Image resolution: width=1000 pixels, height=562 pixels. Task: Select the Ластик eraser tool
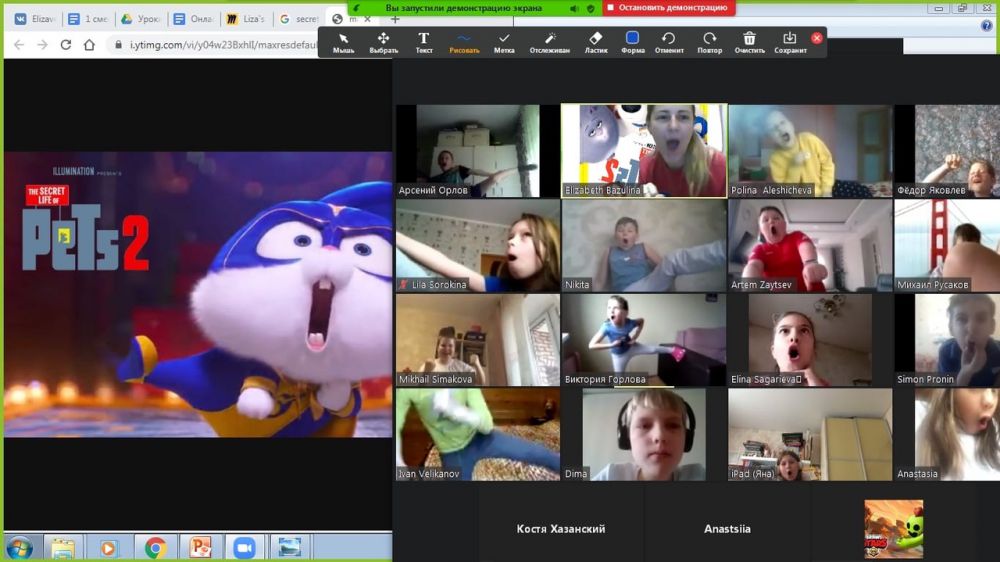(596, 43)
